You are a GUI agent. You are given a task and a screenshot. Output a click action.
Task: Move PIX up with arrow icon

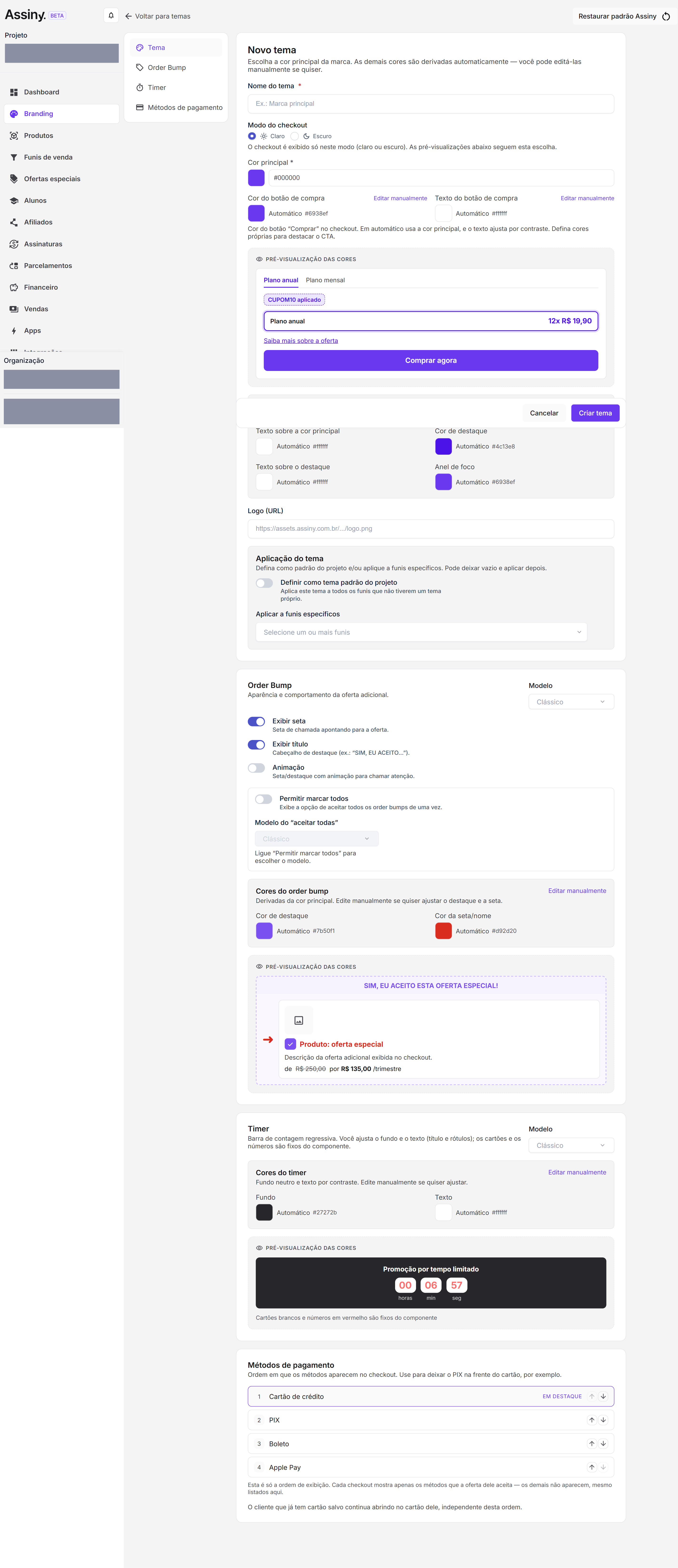(591, 1420)
